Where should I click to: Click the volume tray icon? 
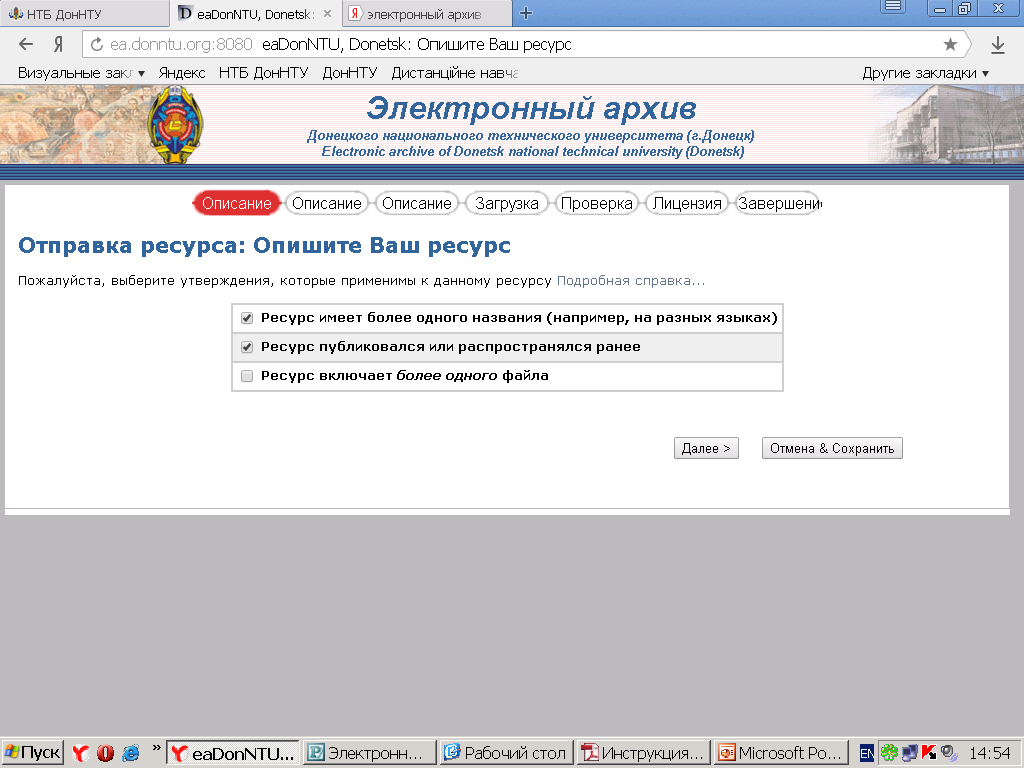pyautogui.click(x=949, y=753)
